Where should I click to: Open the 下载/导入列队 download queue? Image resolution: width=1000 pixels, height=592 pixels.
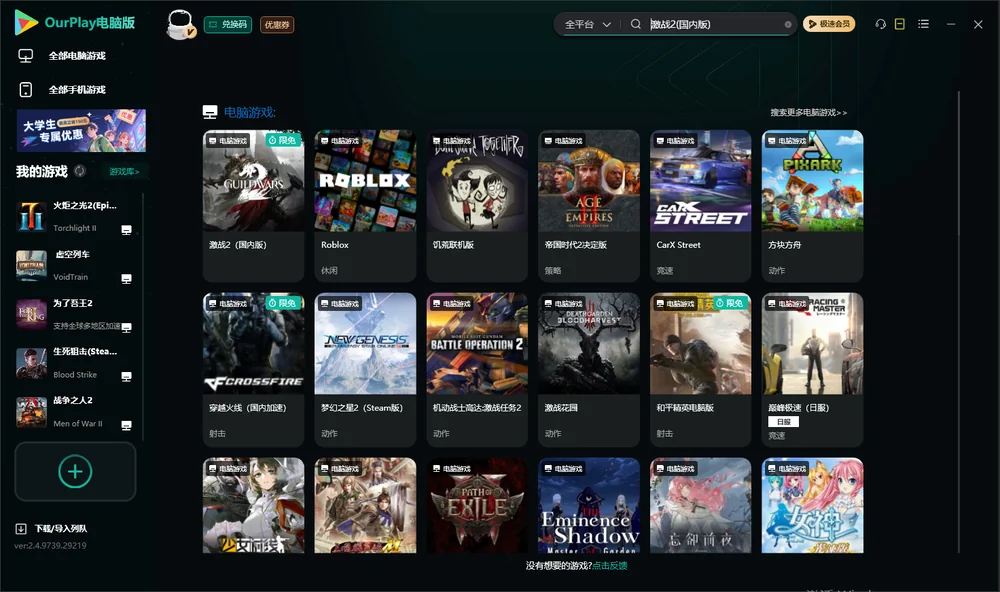(x=52, y=529)
